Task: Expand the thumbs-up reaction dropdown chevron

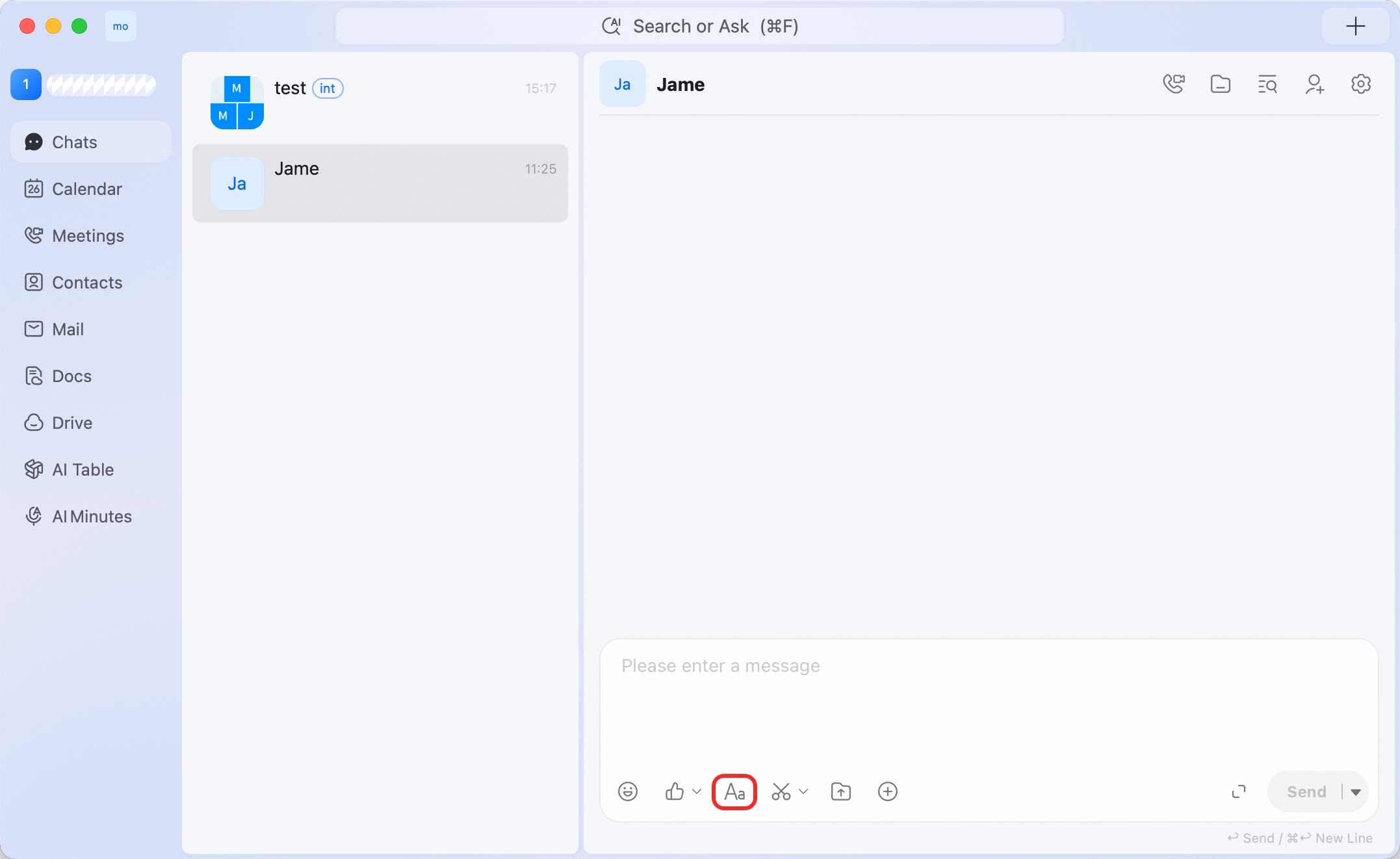Action: pyautogui.click(x=697, y=791)
